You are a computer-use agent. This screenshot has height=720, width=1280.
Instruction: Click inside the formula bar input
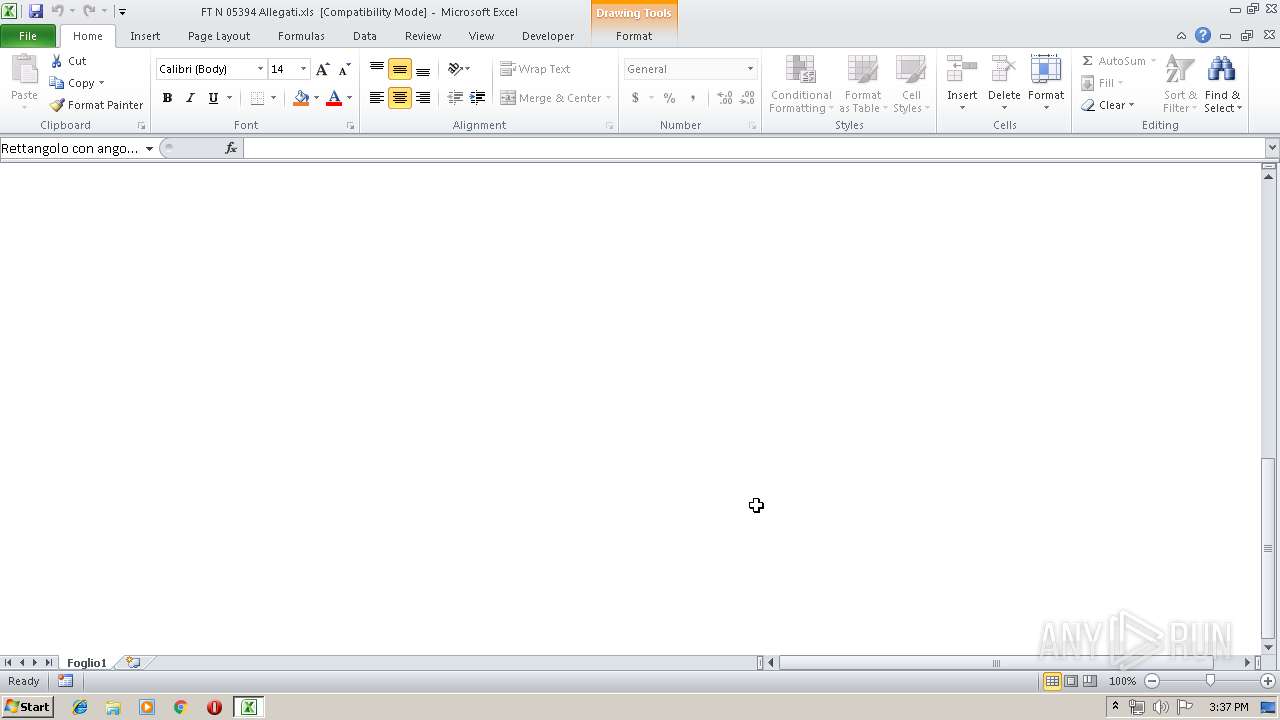point(754,148)
